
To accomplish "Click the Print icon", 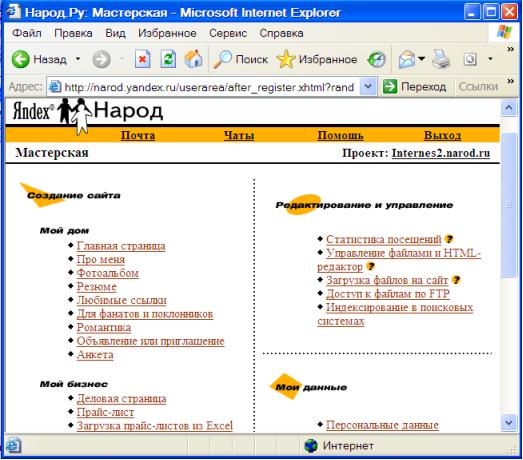I will point(441,59).
